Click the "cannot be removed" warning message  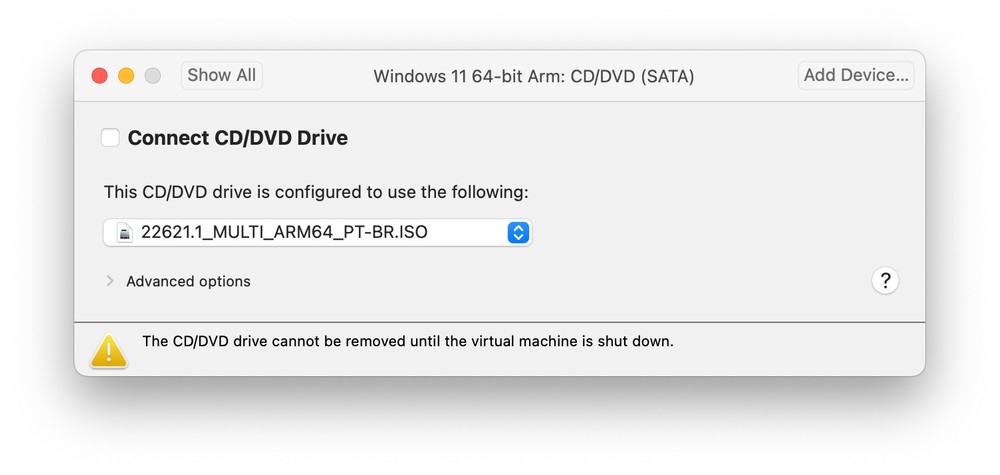coord(408,341)
